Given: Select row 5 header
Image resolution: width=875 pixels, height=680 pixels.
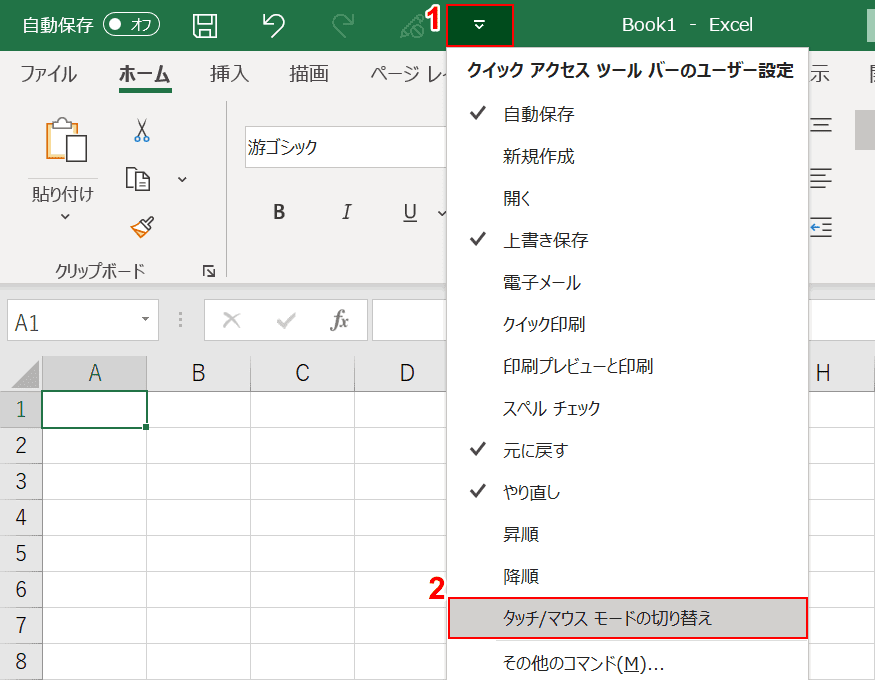Looking at the screenshot, I should point(21,553).
